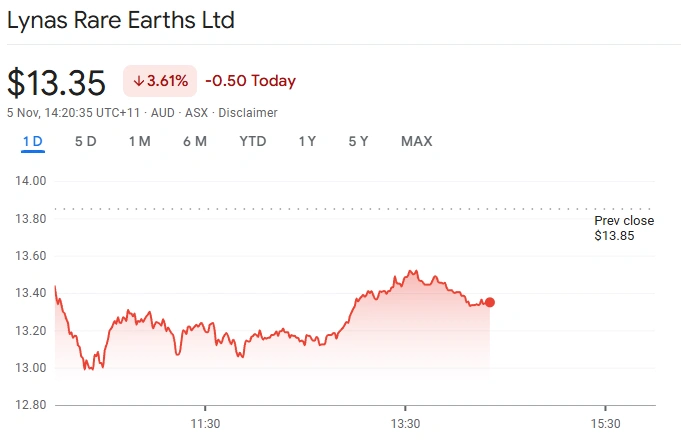Click the down arrow in percent badge
This screenshot has height=445, width=681.
(138, 81)
